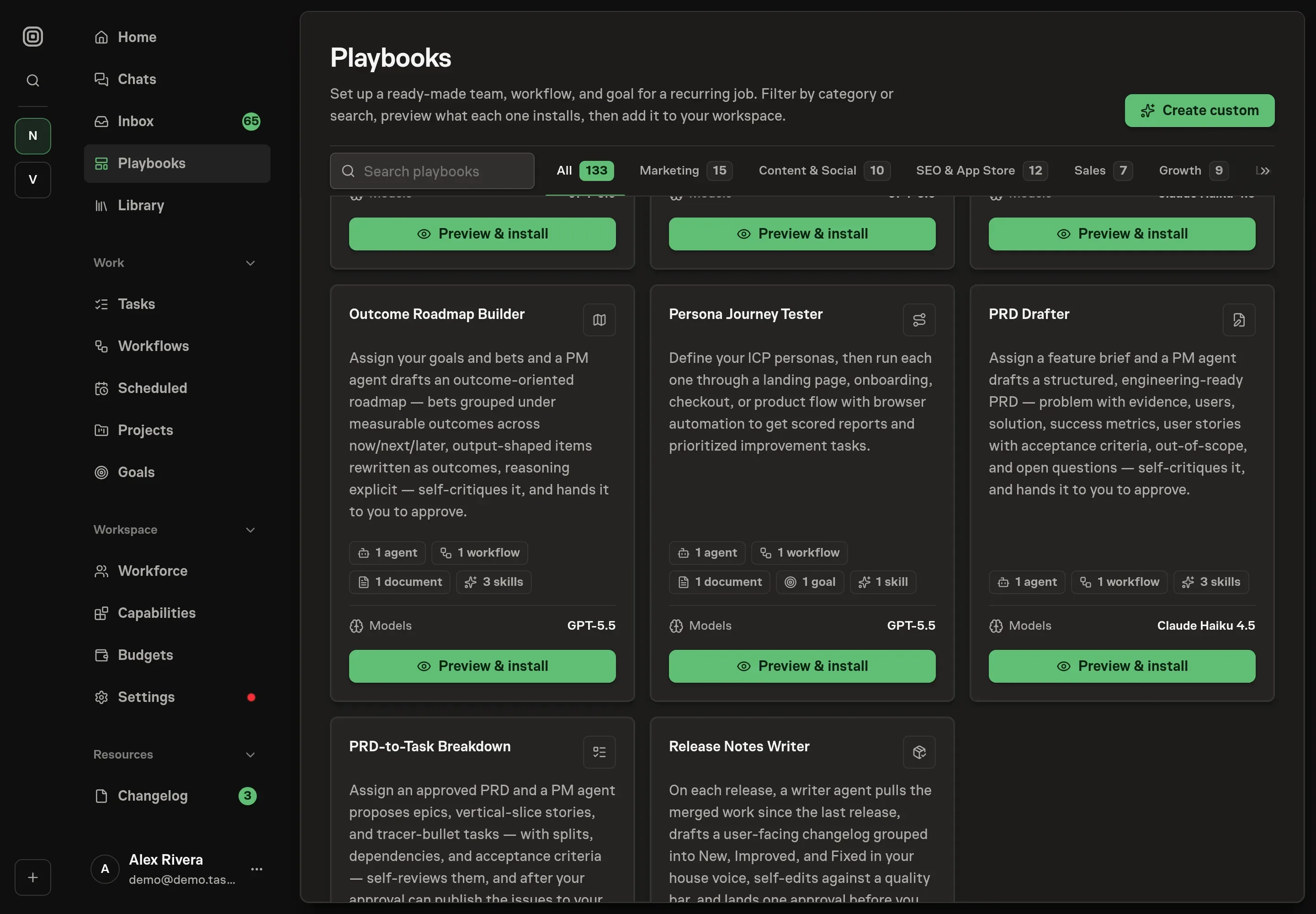
Task: Open Settings in the sidebar
Action: point(177,697)
